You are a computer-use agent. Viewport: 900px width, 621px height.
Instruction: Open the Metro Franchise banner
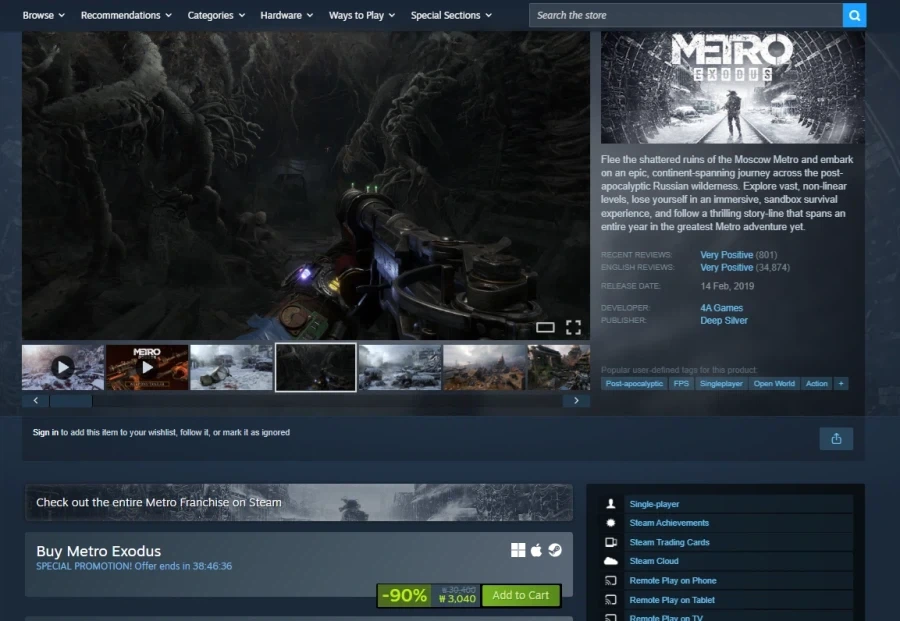pos(298,502)
